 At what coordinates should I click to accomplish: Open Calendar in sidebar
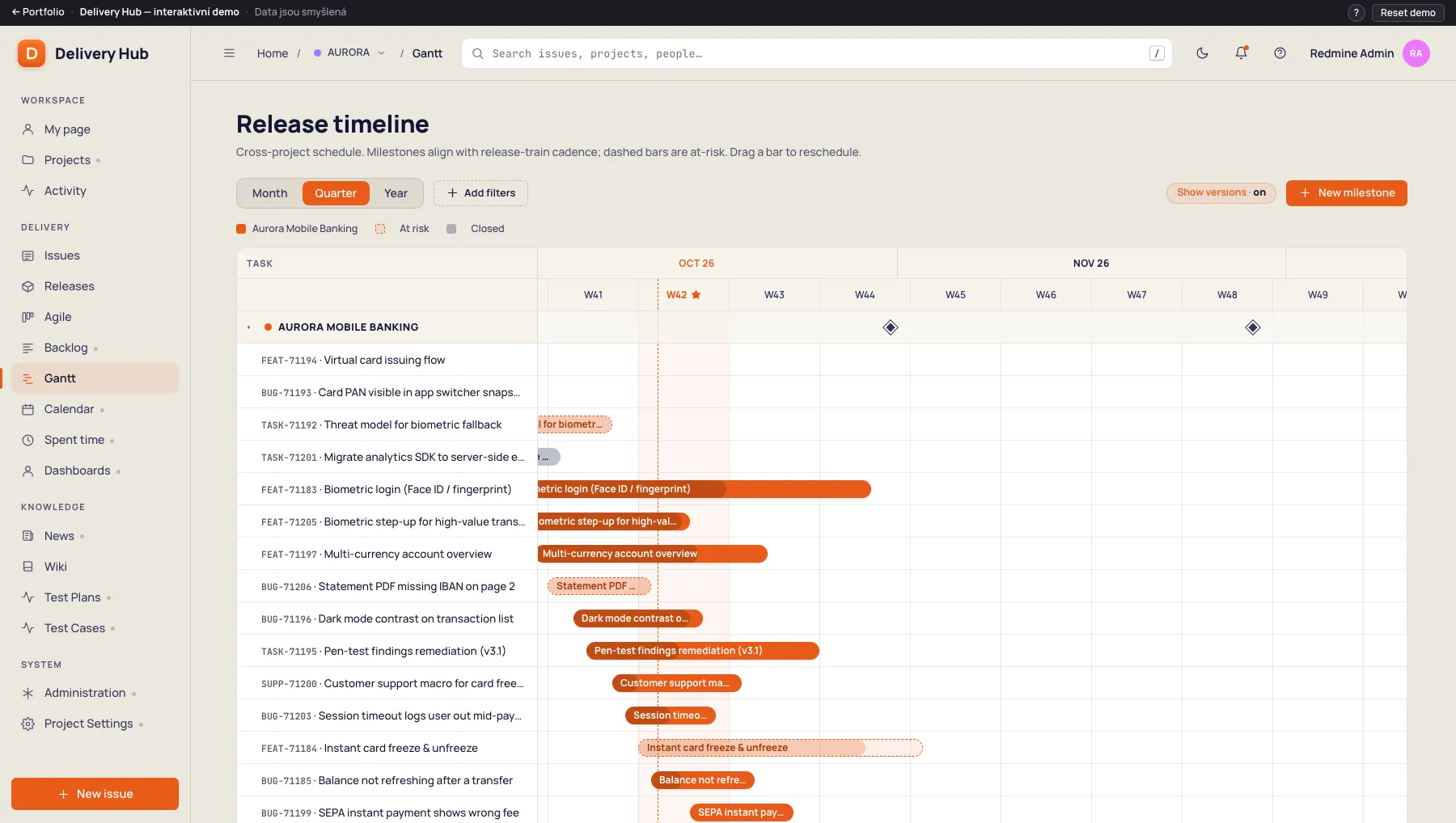(x=95, y=409)
